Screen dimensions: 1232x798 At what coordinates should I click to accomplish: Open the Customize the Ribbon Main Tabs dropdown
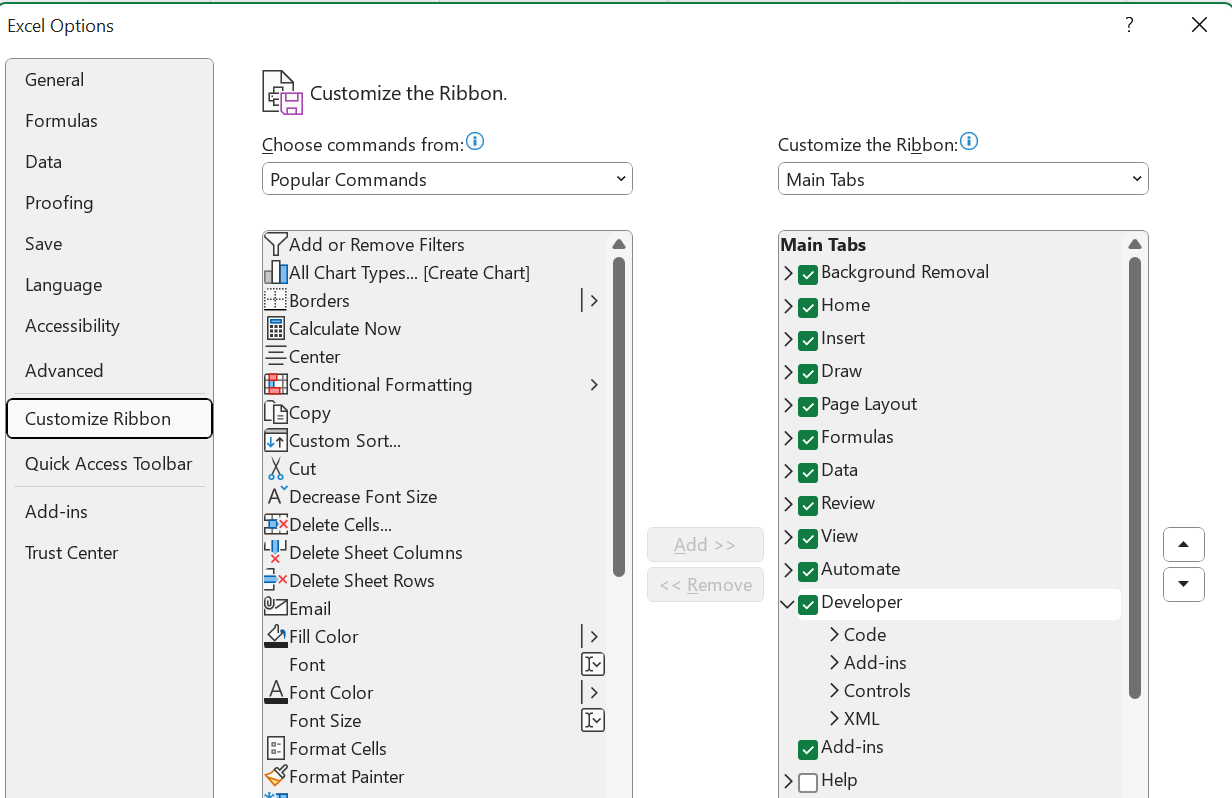(963, 179)
